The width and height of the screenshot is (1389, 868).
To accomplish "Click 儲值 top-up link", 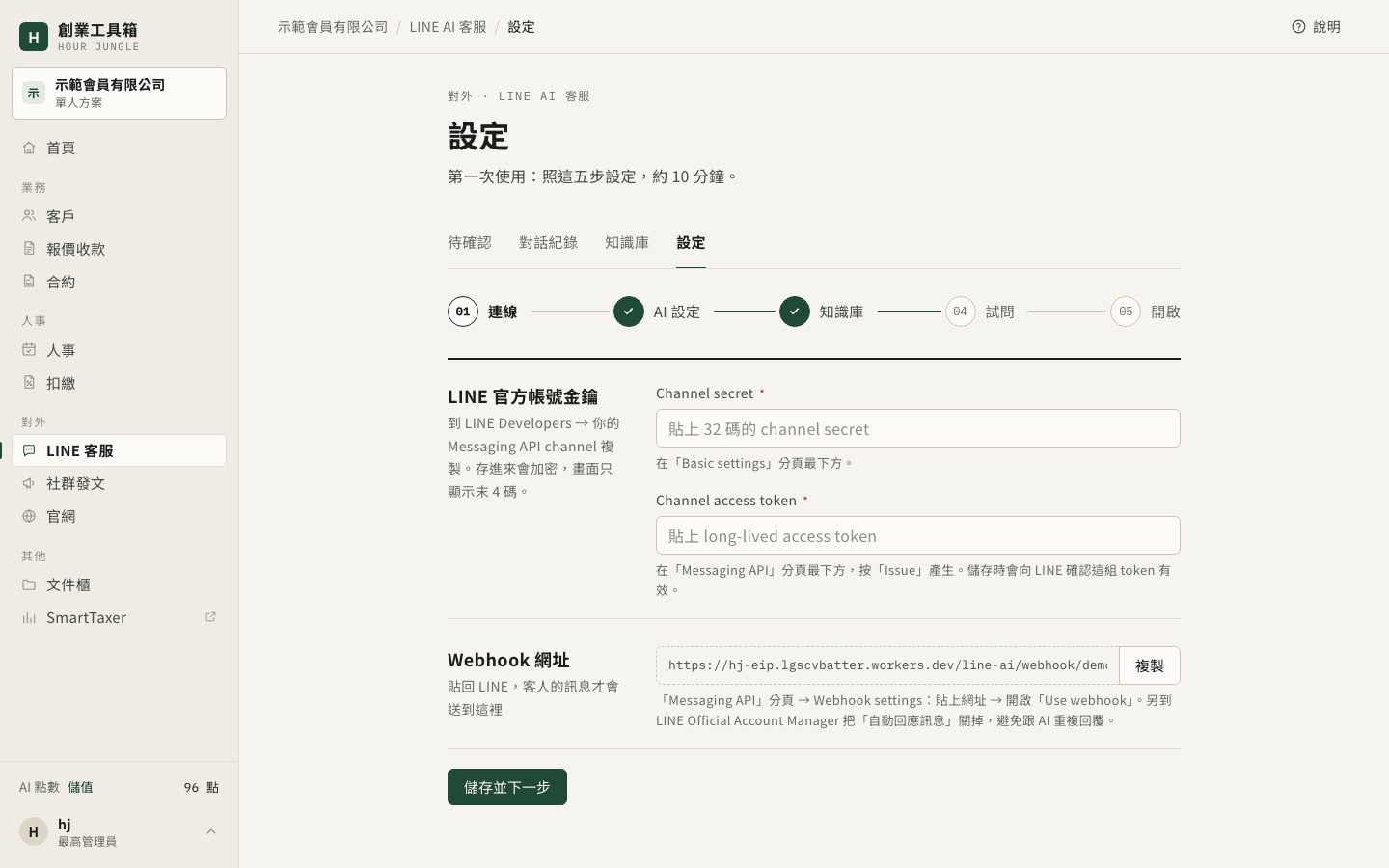I will coord(80,787).
